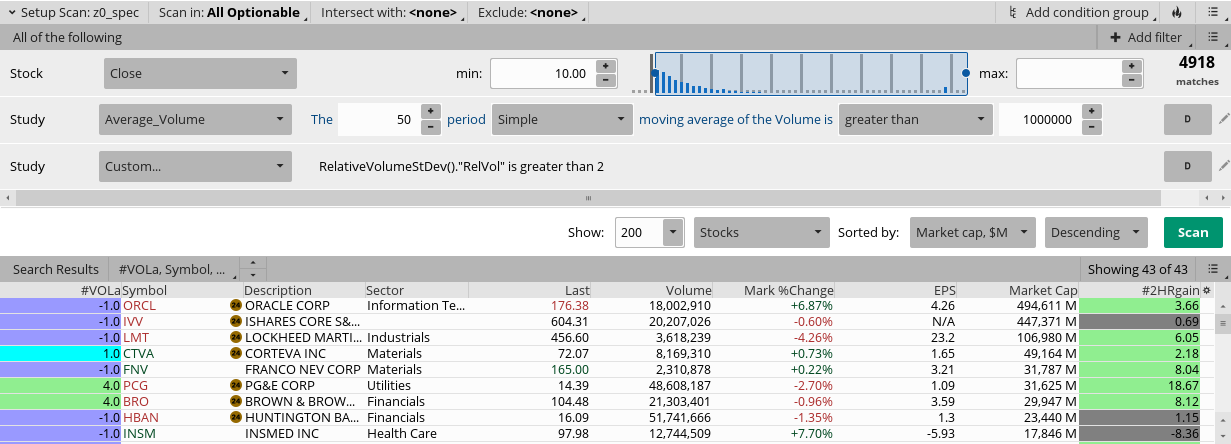
Task: Open the Scan in: All Optionable menu
Action: (230, 13)
